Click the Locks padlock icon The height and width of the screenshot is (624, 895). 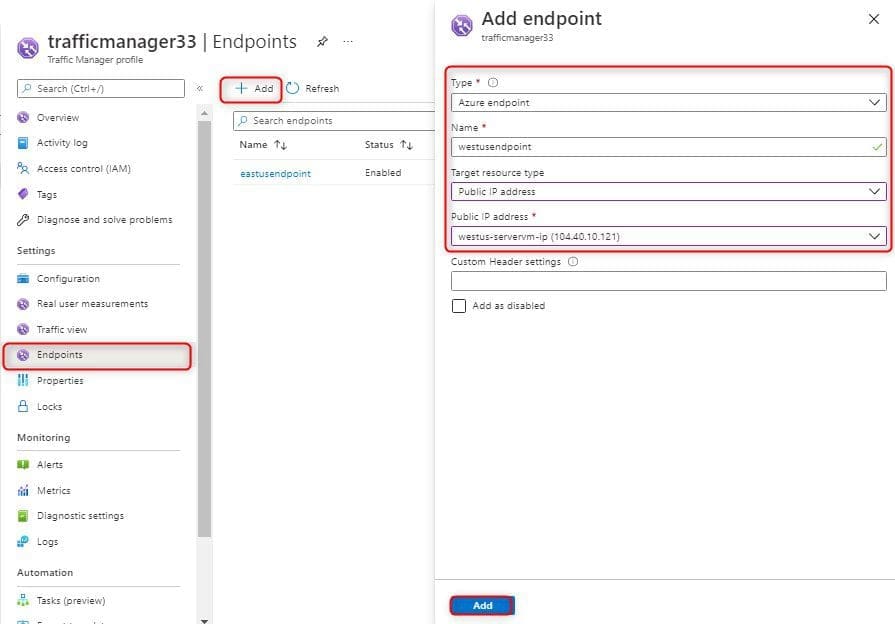23,406
